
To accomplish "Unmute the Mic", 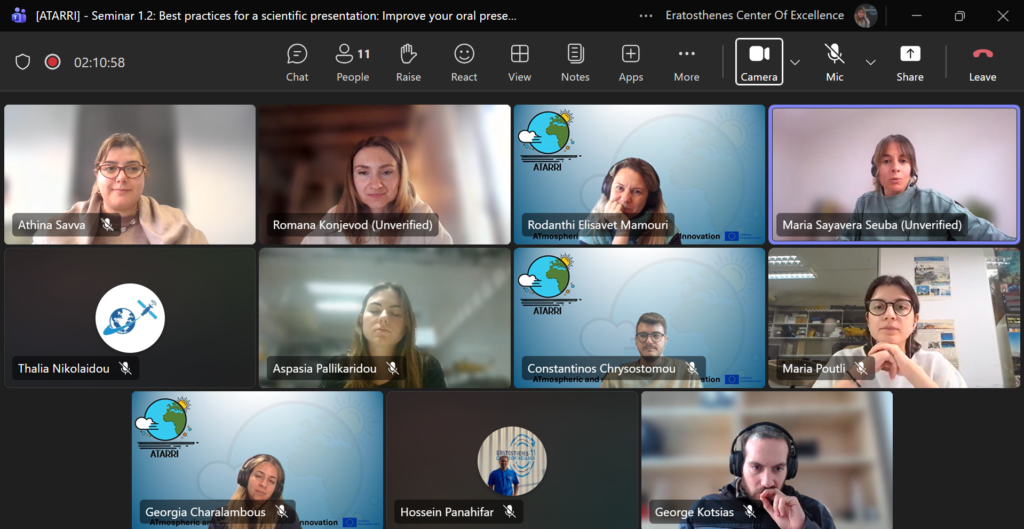I will 834,61.
